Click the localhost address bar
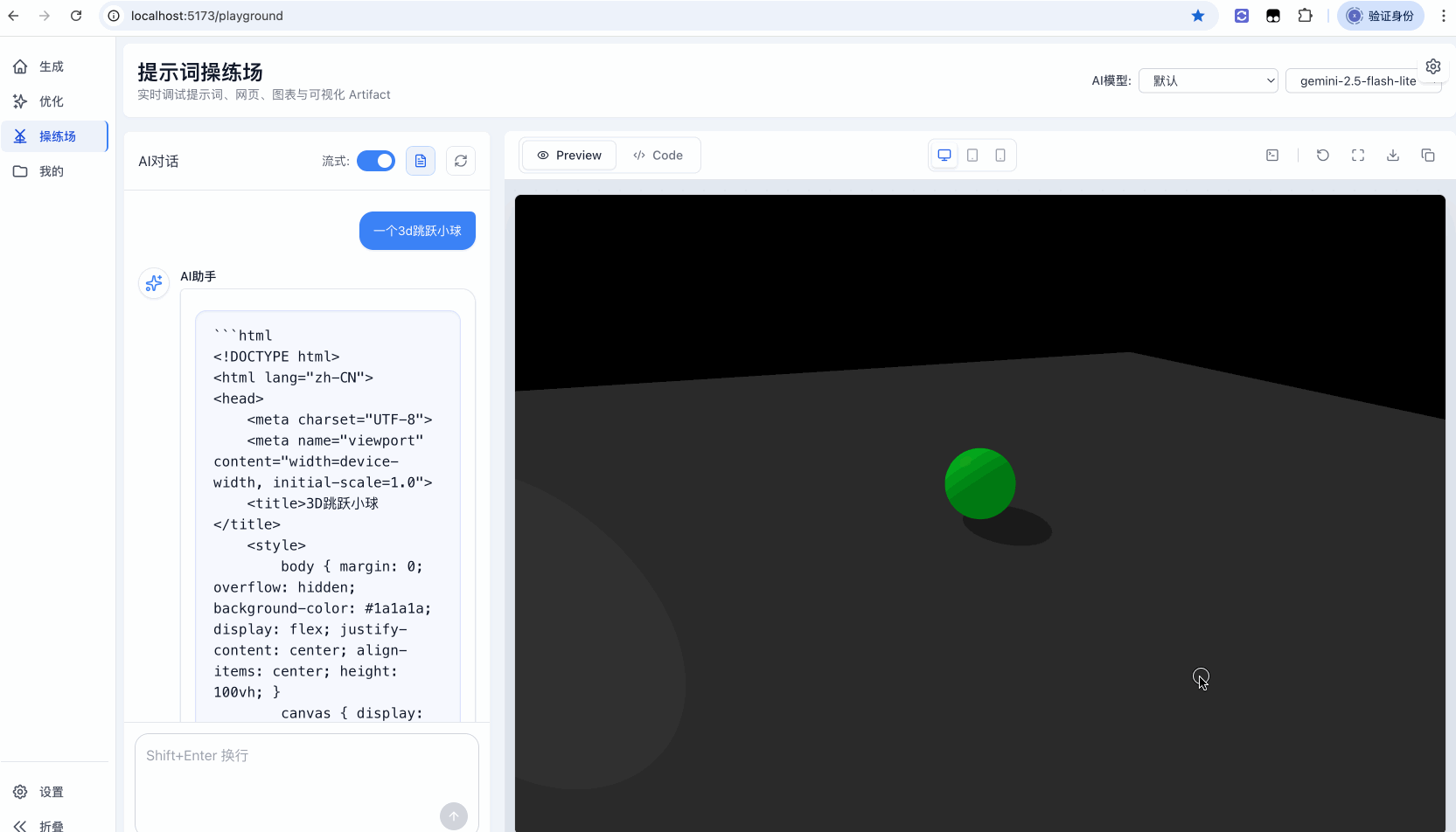 tap(656, 16)
